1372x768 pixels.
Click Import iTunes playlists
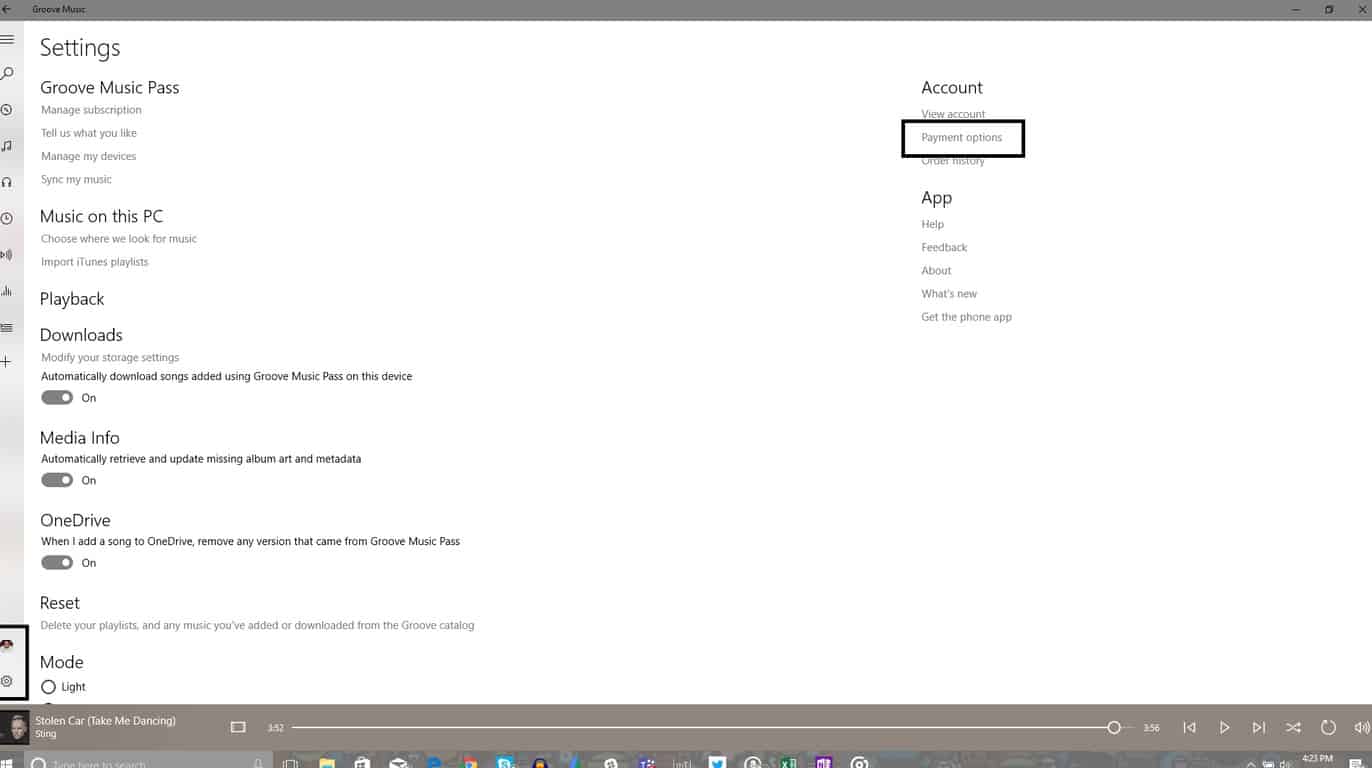pyautogui.click(x=94, y=262)
